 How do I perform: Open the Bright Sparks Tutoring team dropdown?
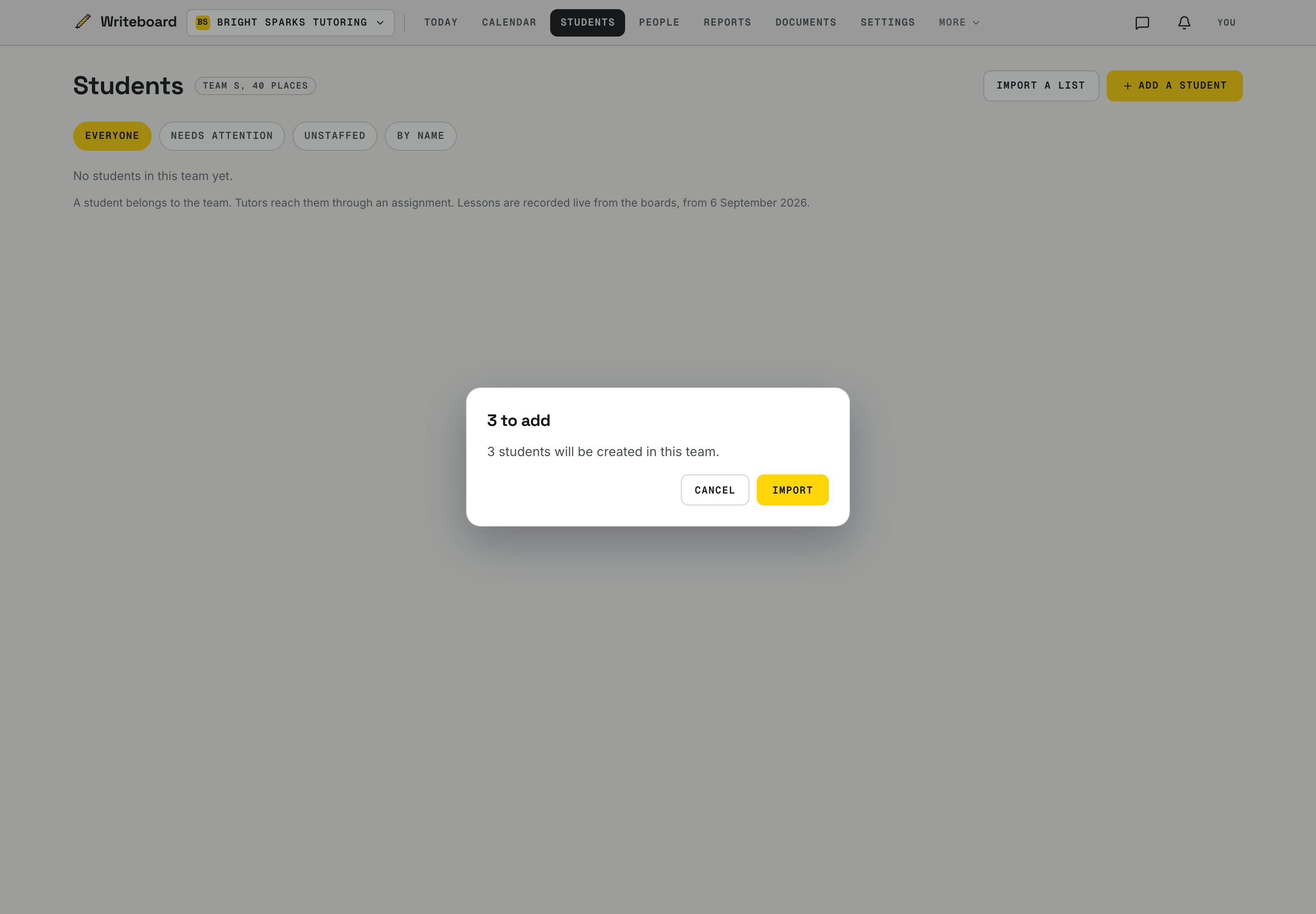click(x=290, y=23)
